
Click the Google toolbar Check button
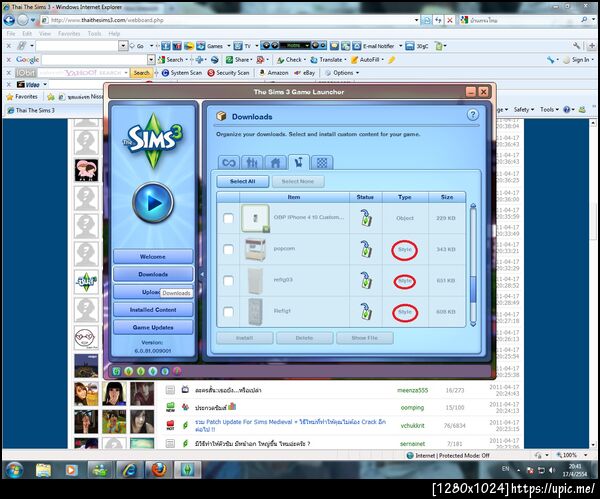point(291,60)
